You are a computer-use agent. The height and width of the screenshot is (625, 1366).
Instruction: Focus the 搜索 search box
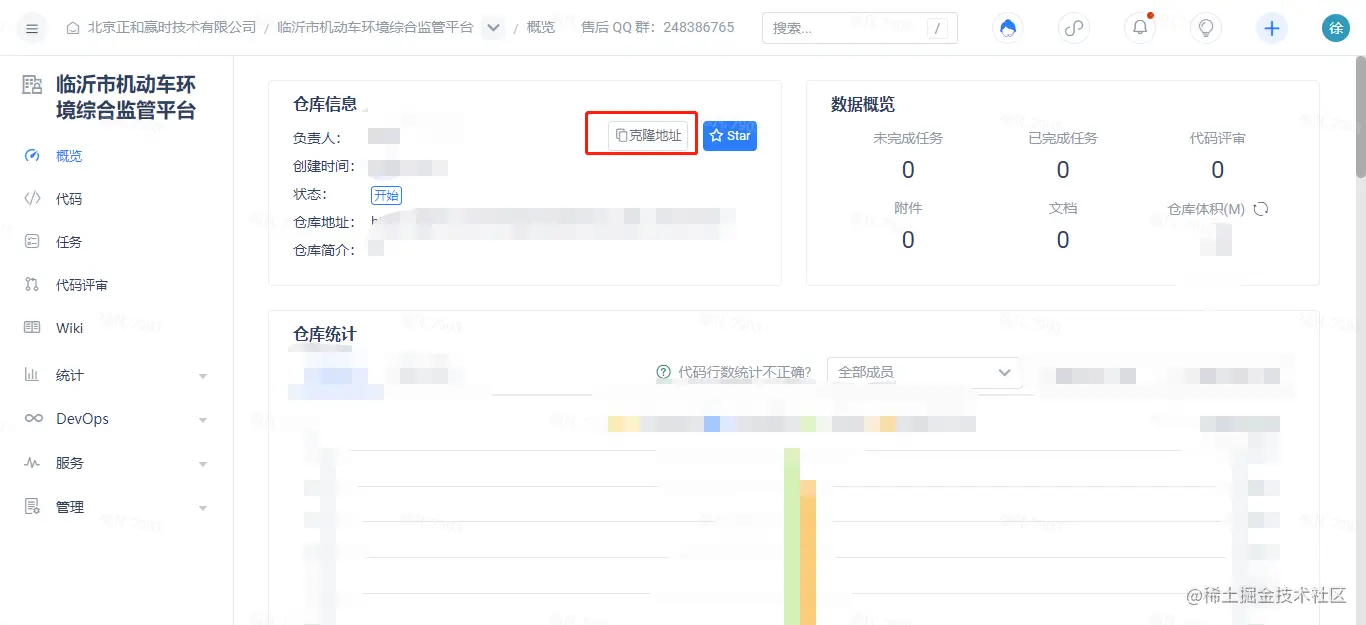(x=860, y=28)
